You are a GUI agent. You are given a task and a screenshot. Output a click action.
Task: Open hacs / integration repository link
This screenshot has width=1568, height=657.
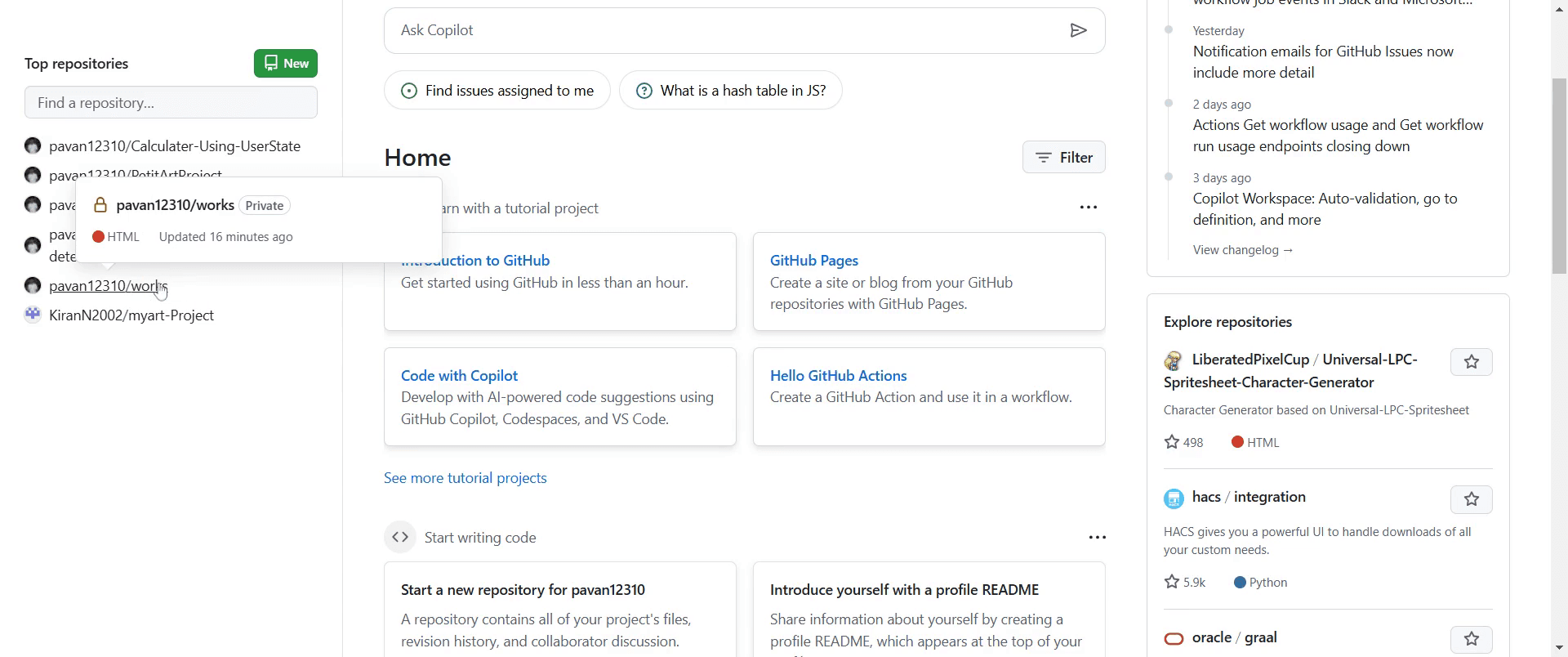(1249, 497)
